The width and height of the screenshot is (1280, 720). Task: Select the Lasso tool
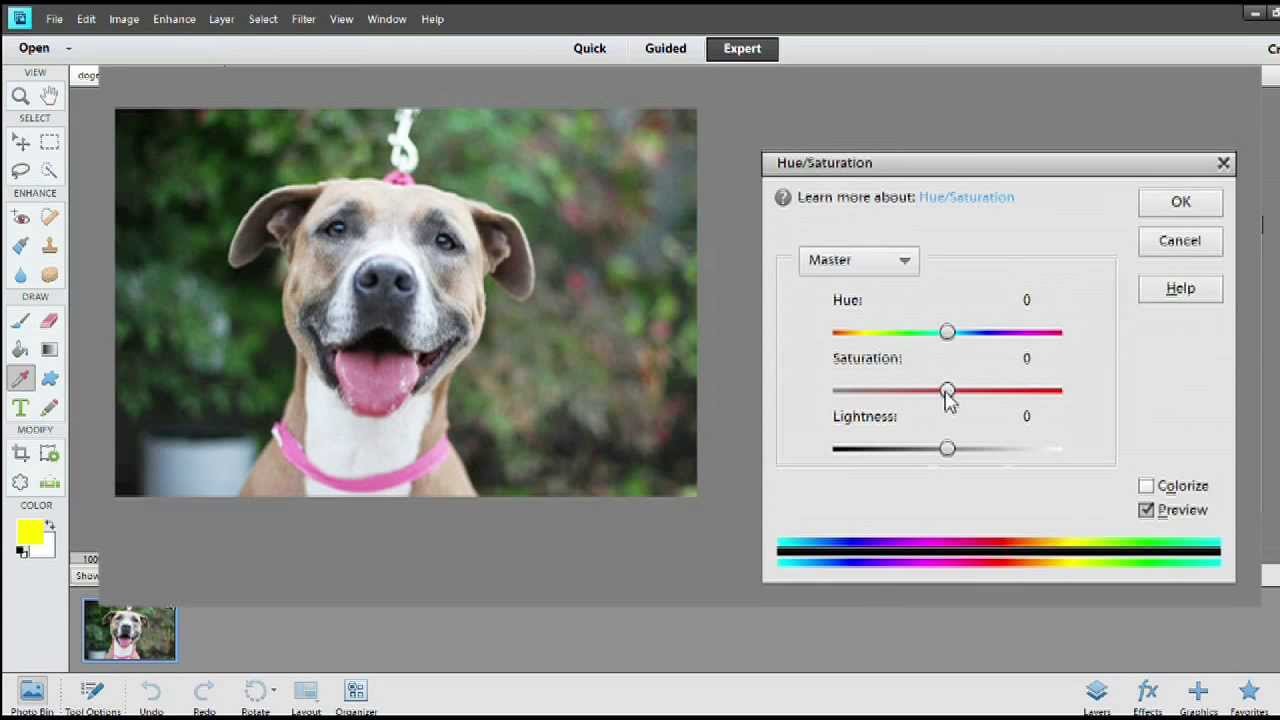(x=20, y=169)
